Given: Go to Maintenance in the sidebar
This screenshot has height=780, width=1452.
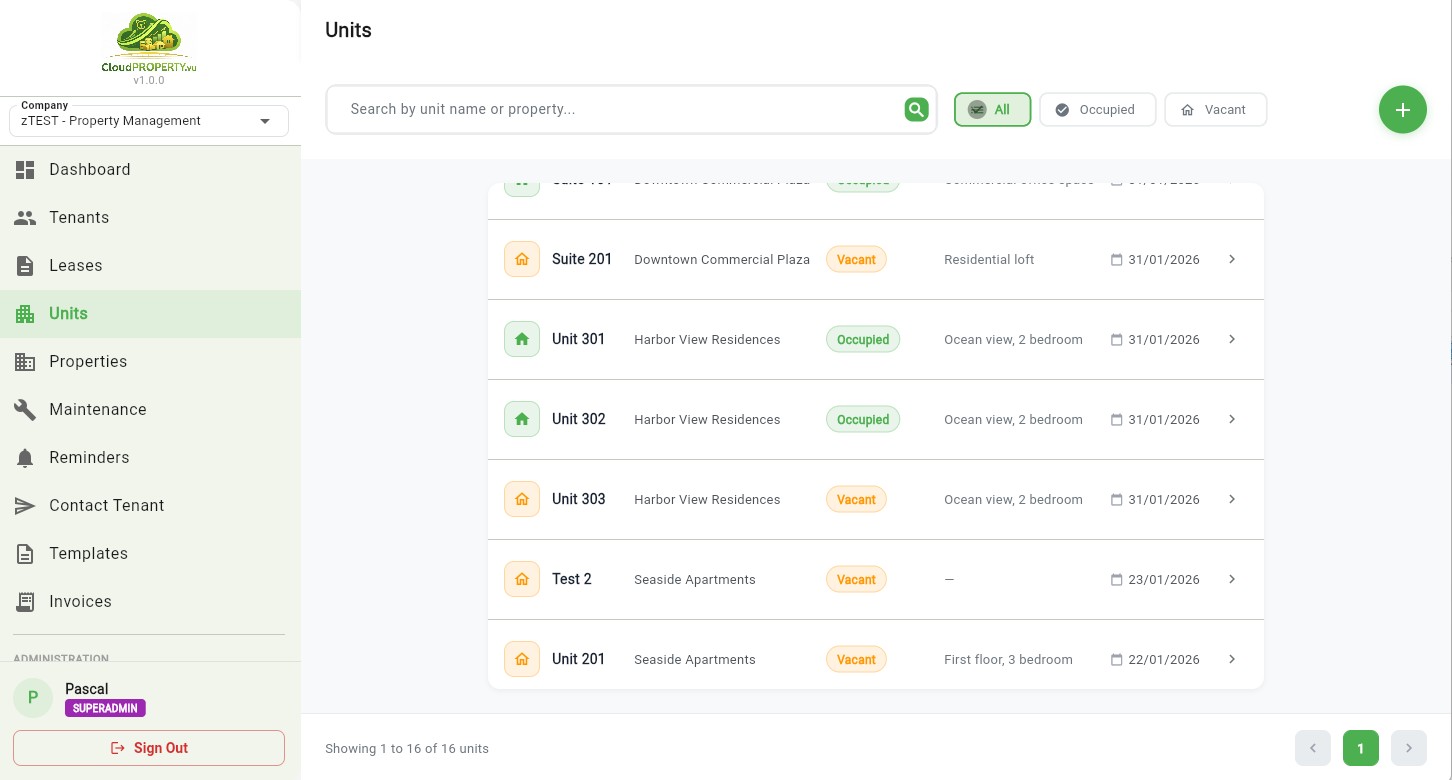Looking at the screenshot, I should 97,410.
